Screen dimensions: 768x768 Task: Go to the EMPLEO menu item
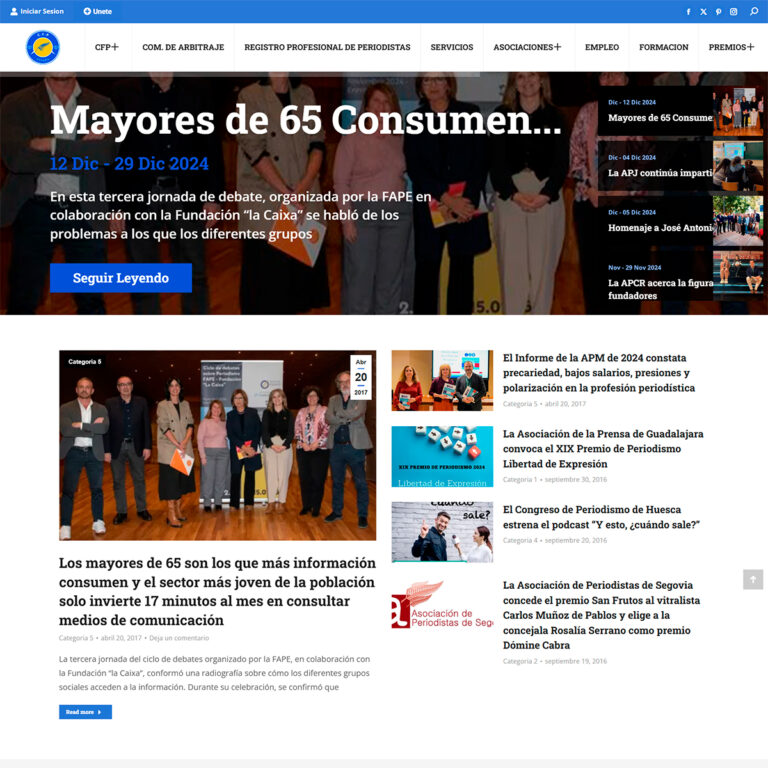(601, 47)
